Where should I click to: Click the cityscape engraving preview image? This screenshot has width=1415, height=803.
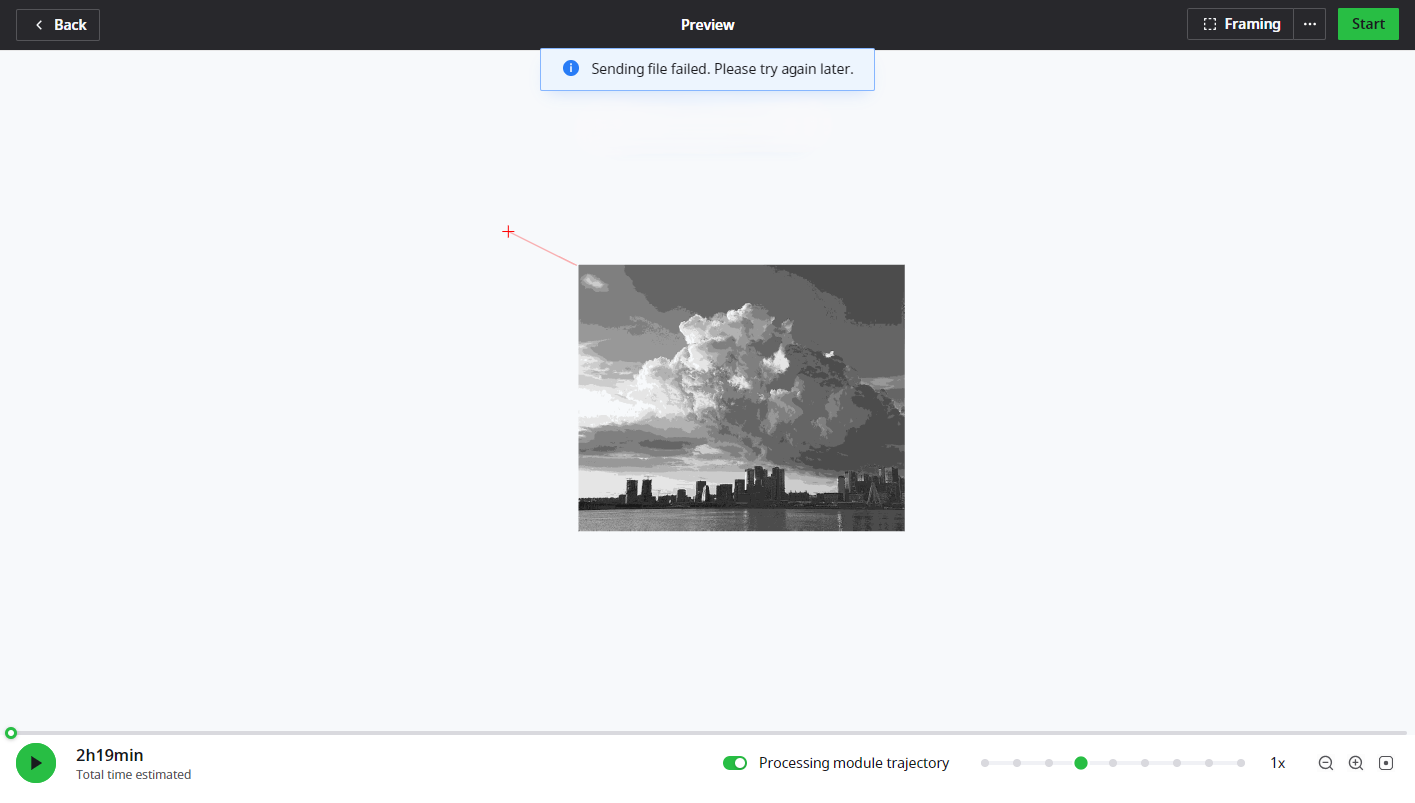(741, 398)
